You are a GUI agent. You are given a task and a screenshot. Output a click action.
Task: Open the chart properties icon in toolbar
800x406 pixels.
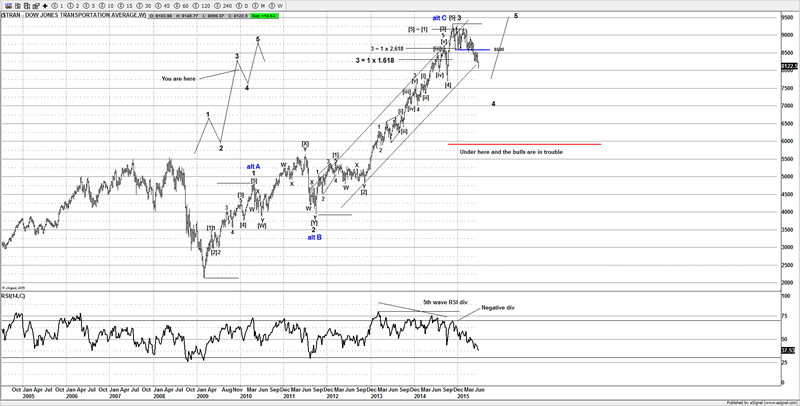coord(36,6)
